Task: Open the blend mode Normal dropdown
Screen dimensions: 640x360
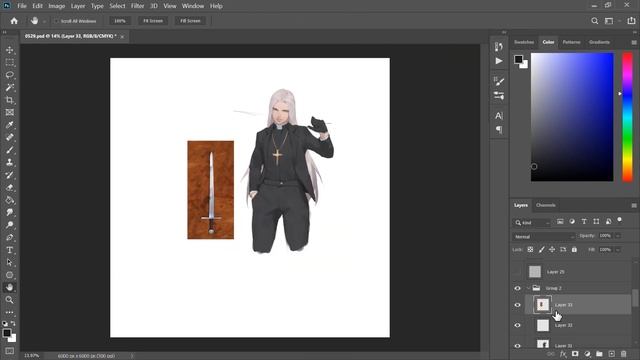Action: click(544, 236)
